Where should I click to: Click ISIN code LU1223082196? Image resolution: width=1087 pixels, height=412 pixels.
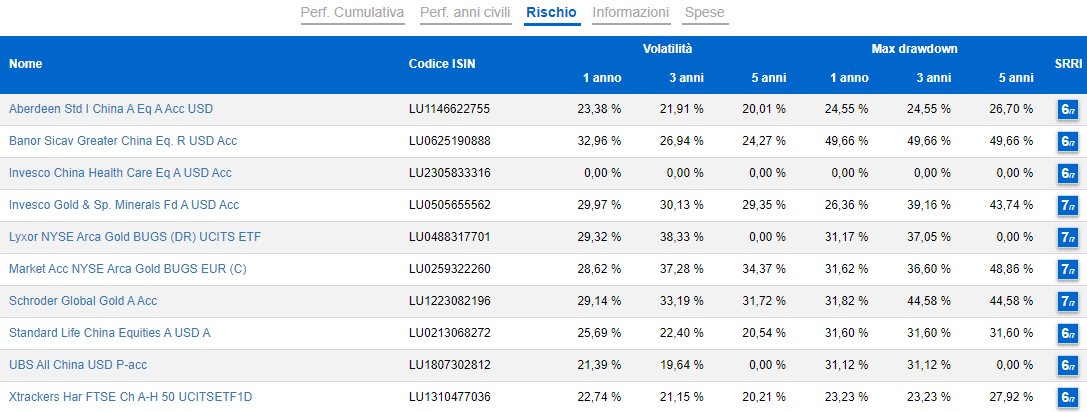449,301
